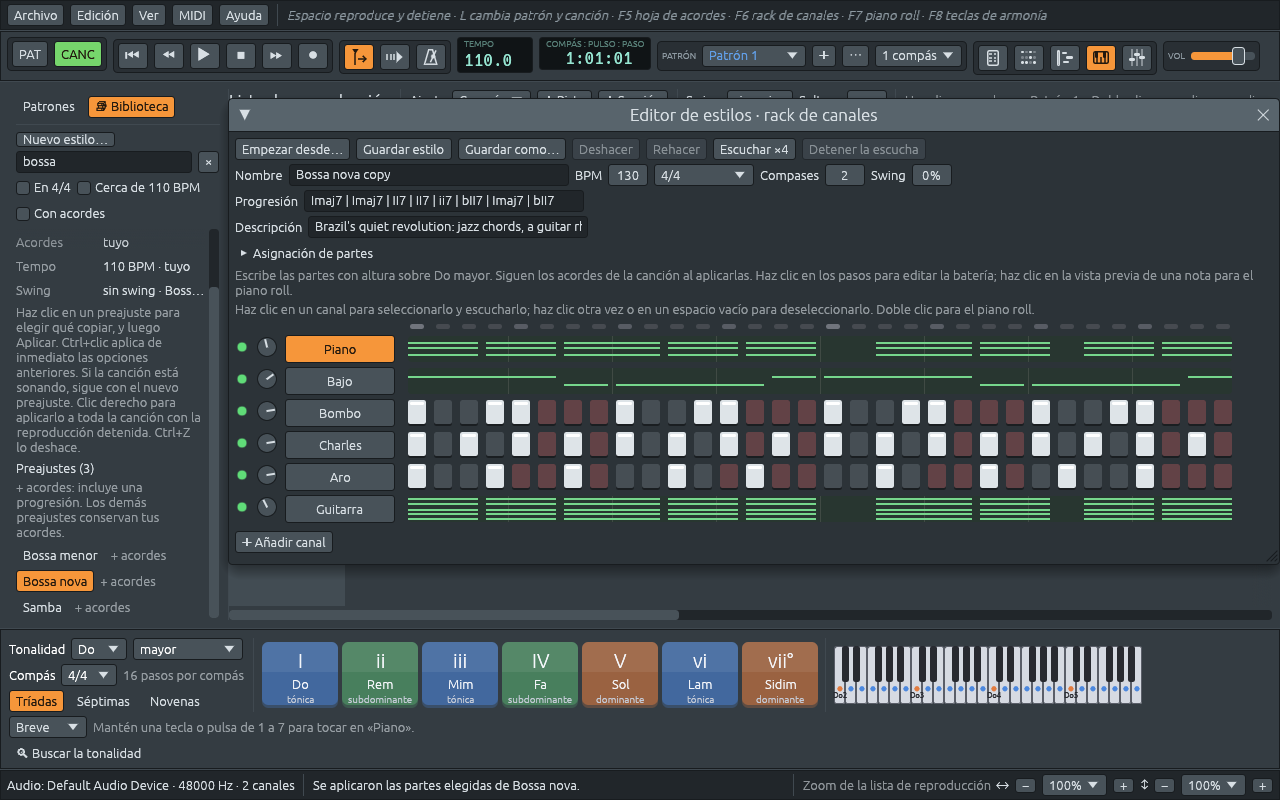This screenshot has width=1280, height=800.
Task: Open the Patrón 1 pattern dropdown
Action: (x=753, y=56)
